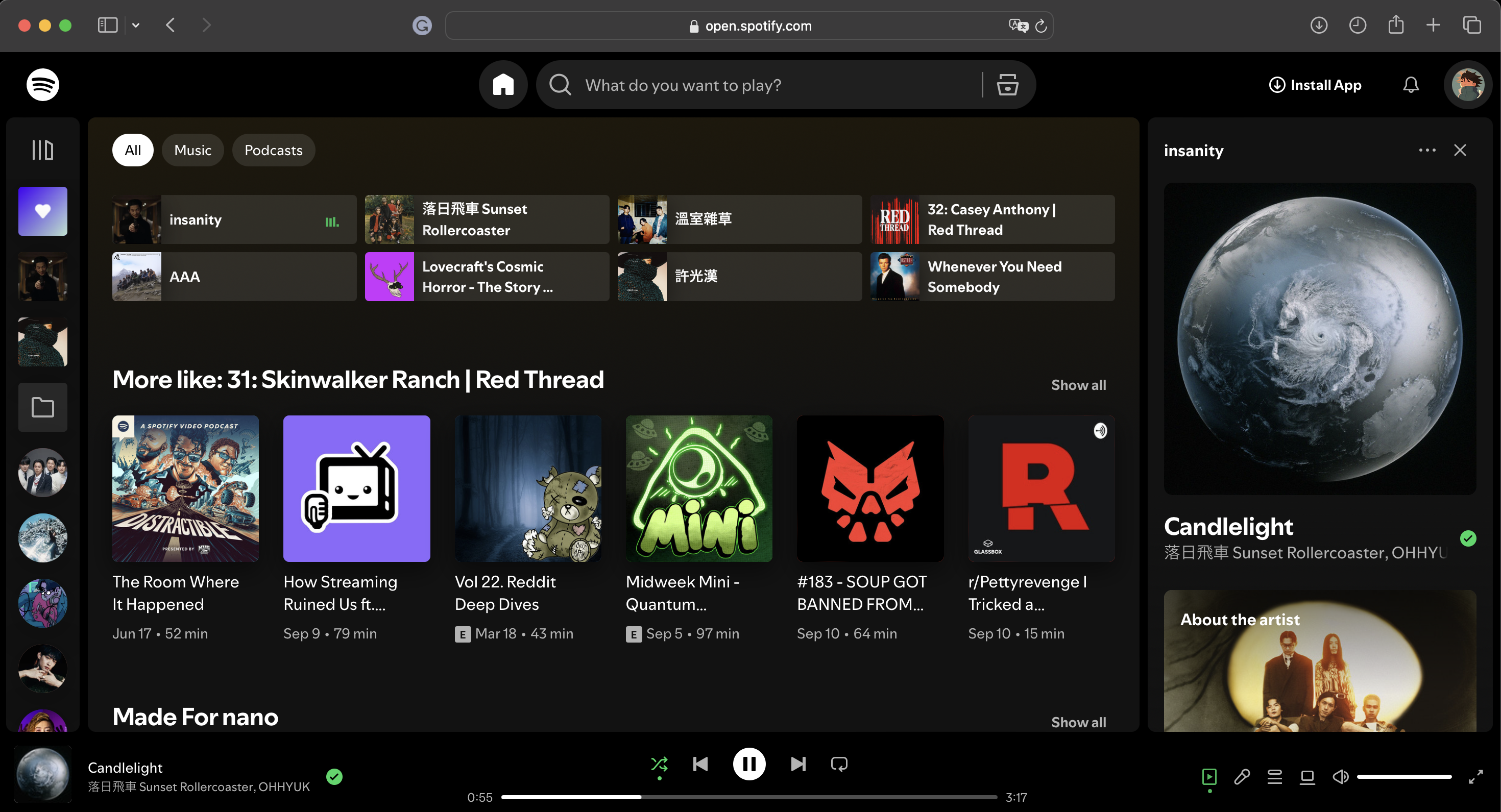Seek in the song progress bar
Image resolution: width=1501 pixels, height=812 pixels.
(749, 797)
